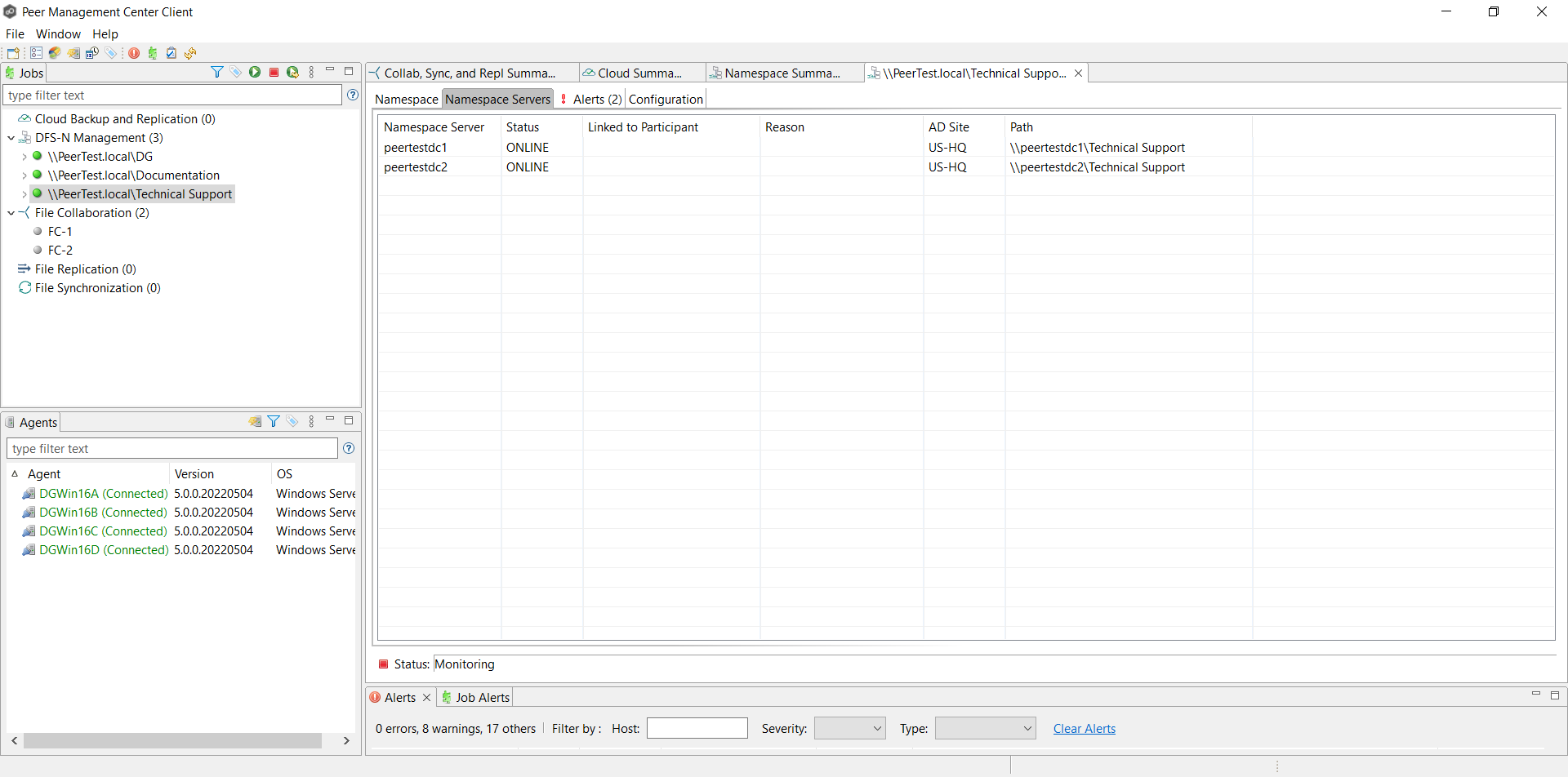The width and height of the screenshot is (1568, 777).
Task: Open the clipboard checklist toolbar icon
Action: [171, 53]
